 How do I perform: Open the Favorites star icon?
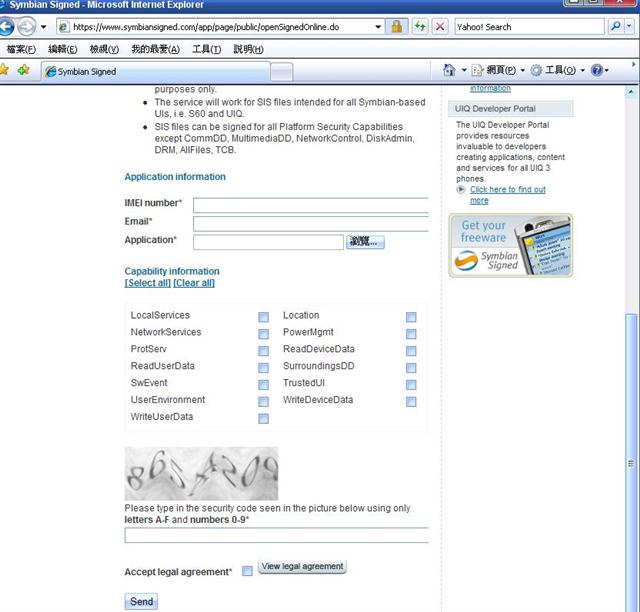tap(5, 71)
